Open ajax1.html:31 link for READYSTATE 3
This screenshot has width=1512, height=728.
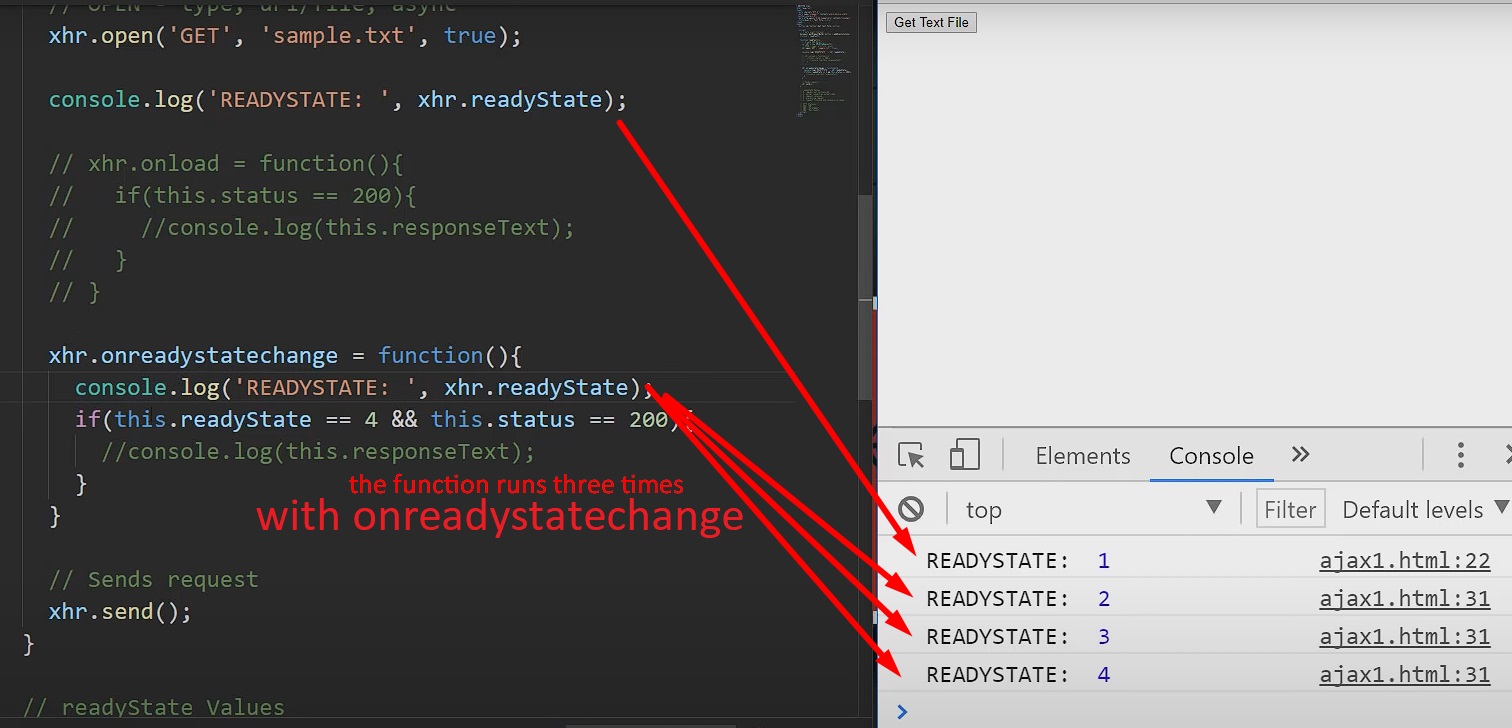[x=1404, y=637]
